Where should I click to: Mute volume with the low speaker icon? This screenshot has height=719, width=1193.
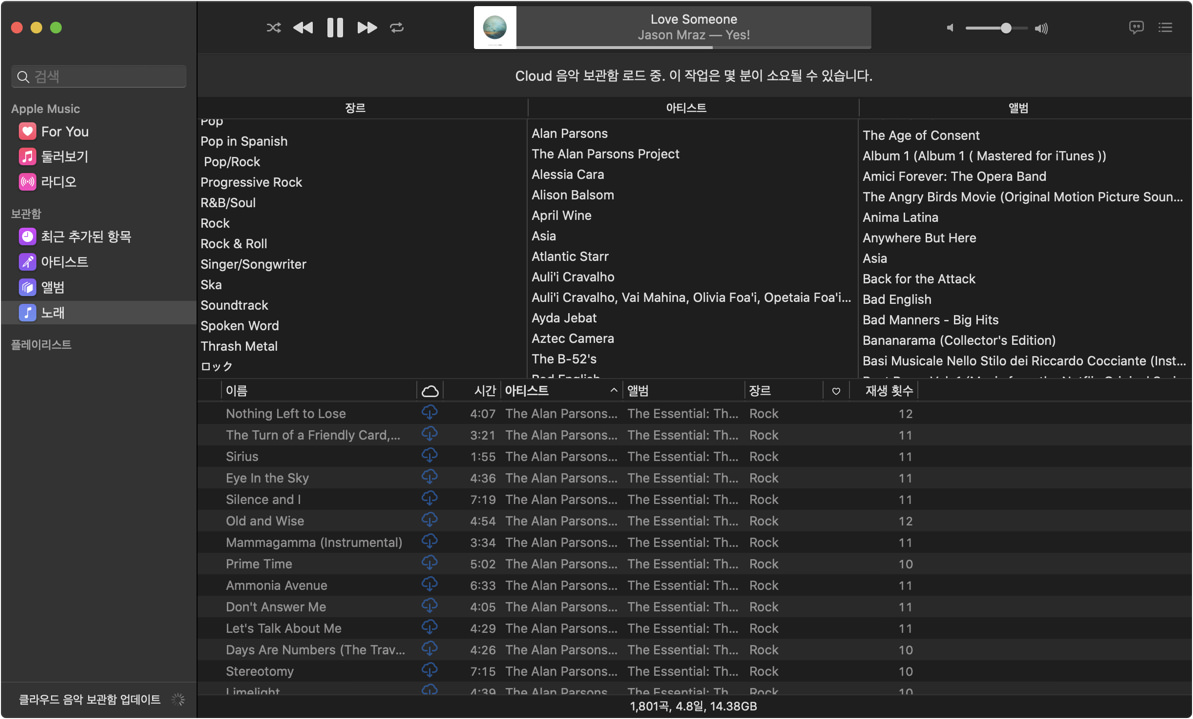[x=950, y=28]
